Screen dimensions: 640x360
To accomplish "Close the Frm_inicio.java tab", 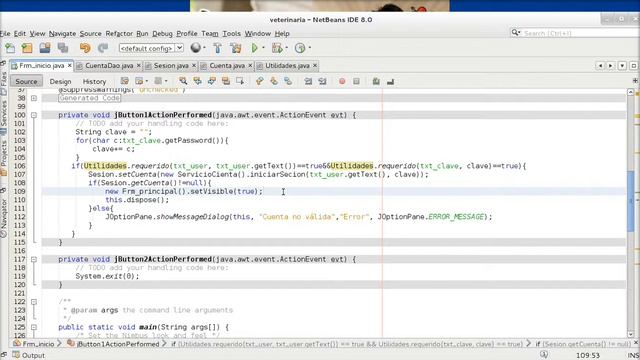I will click(x=70, y=65).
